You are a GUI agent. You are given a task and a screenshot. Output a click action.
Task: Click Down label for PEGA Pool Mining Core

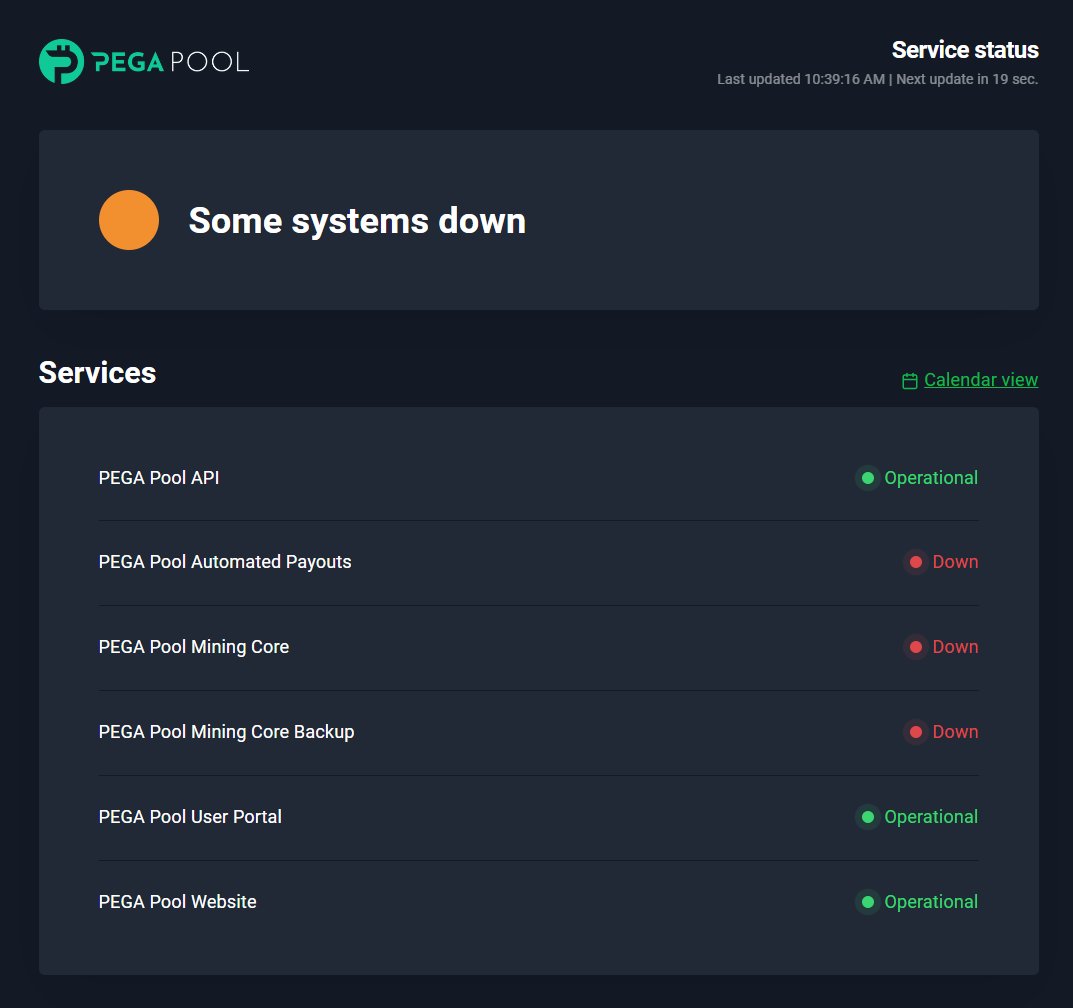(955, 647)
